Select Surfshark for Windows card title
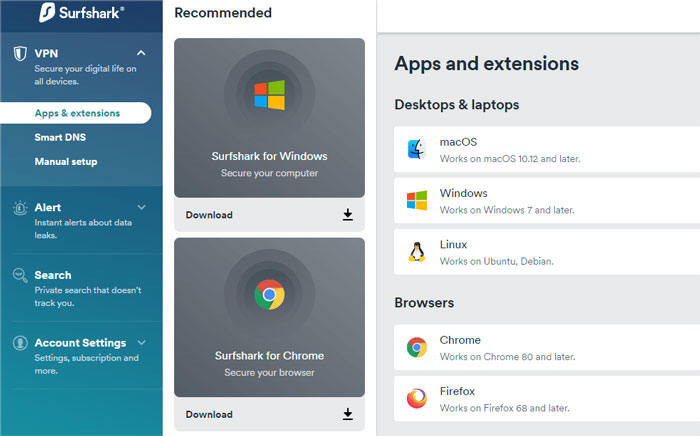The width and height of the screenshot is (700, 436). tap(270, 156)
